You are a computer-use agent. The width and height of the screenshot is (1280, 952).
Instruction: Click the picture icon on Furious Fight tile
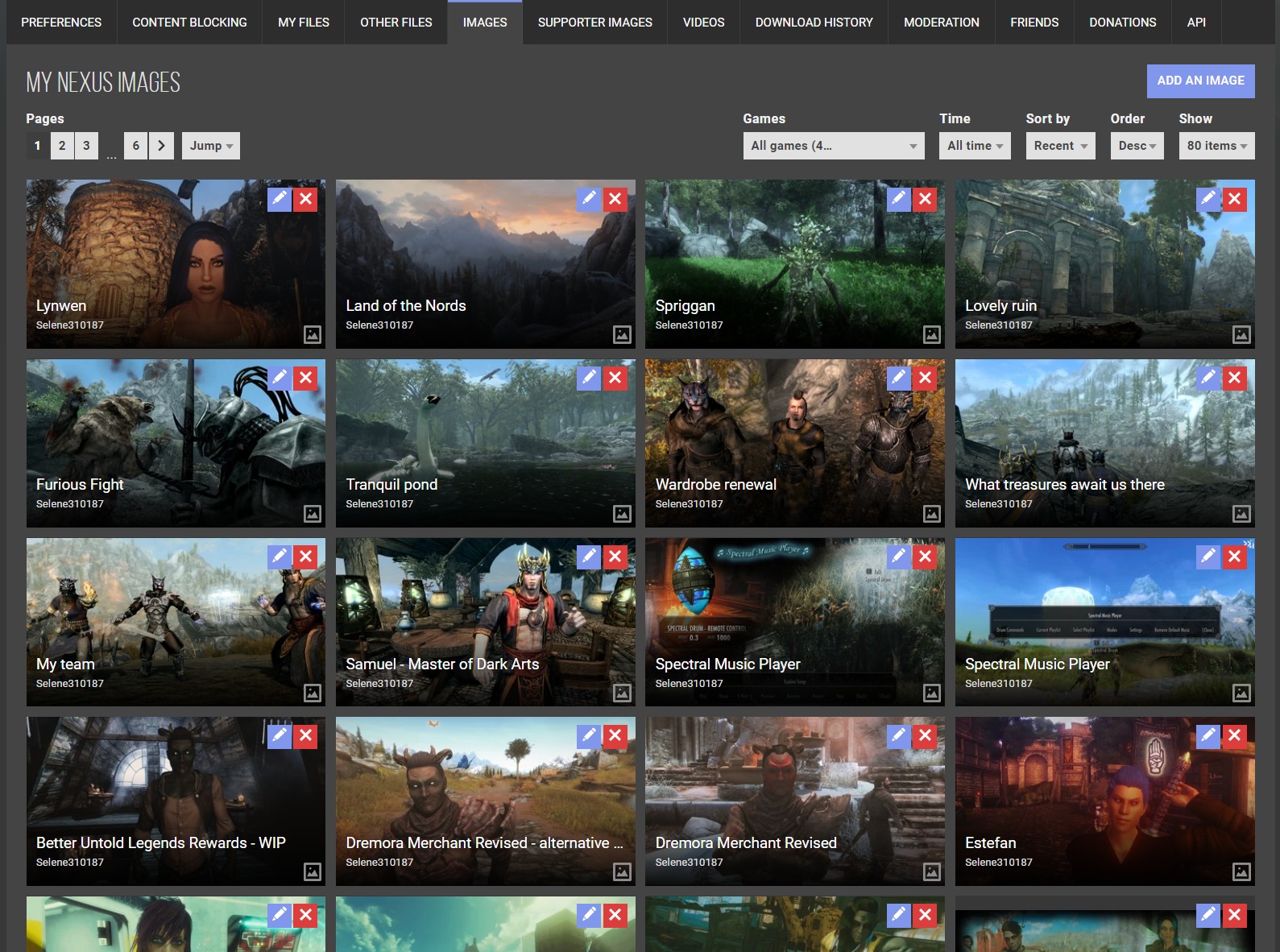tap(313, 514)
